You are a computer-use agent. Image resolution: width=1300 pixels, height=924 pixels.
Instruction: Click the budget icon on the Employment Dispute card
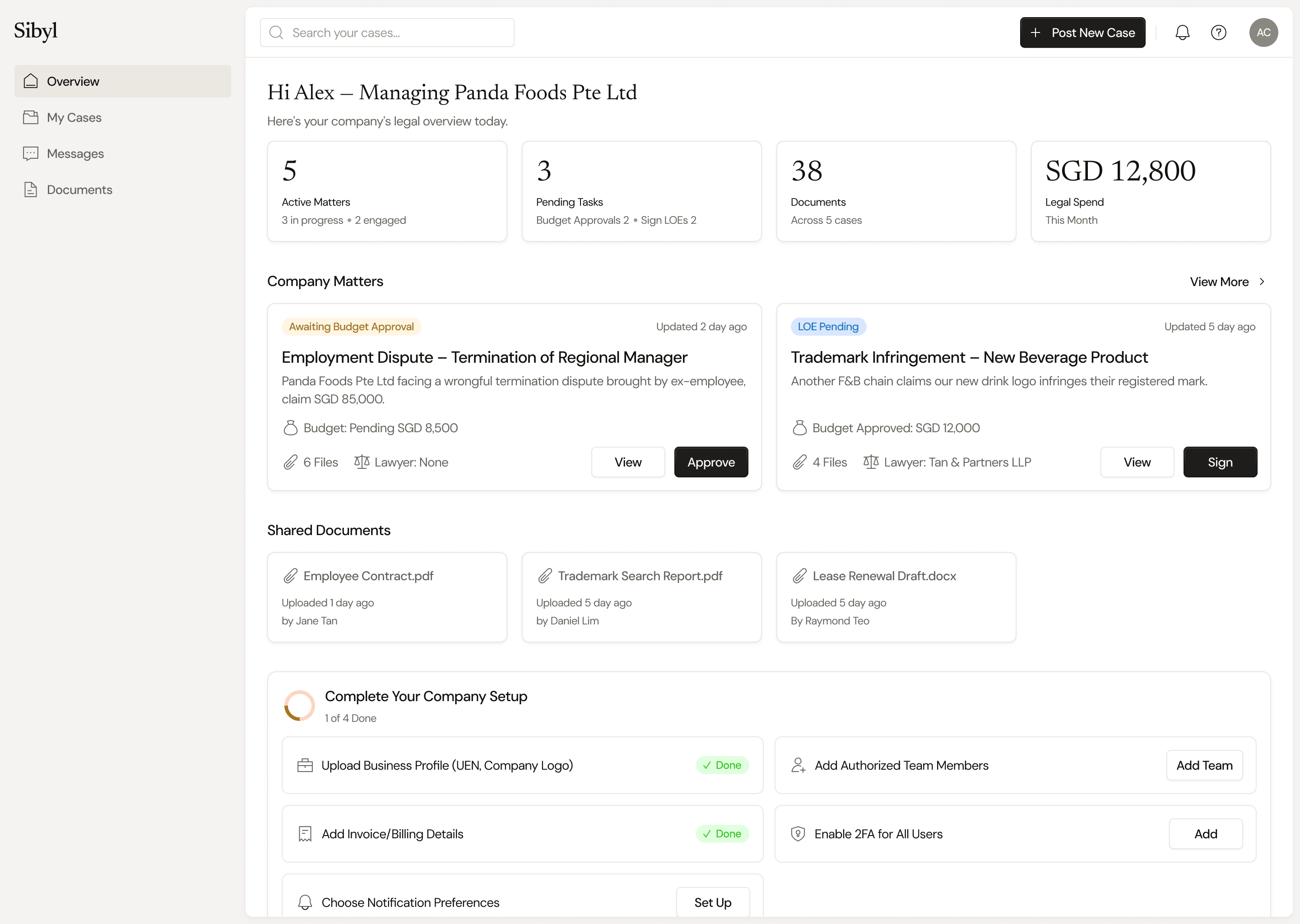click(290, 427)
